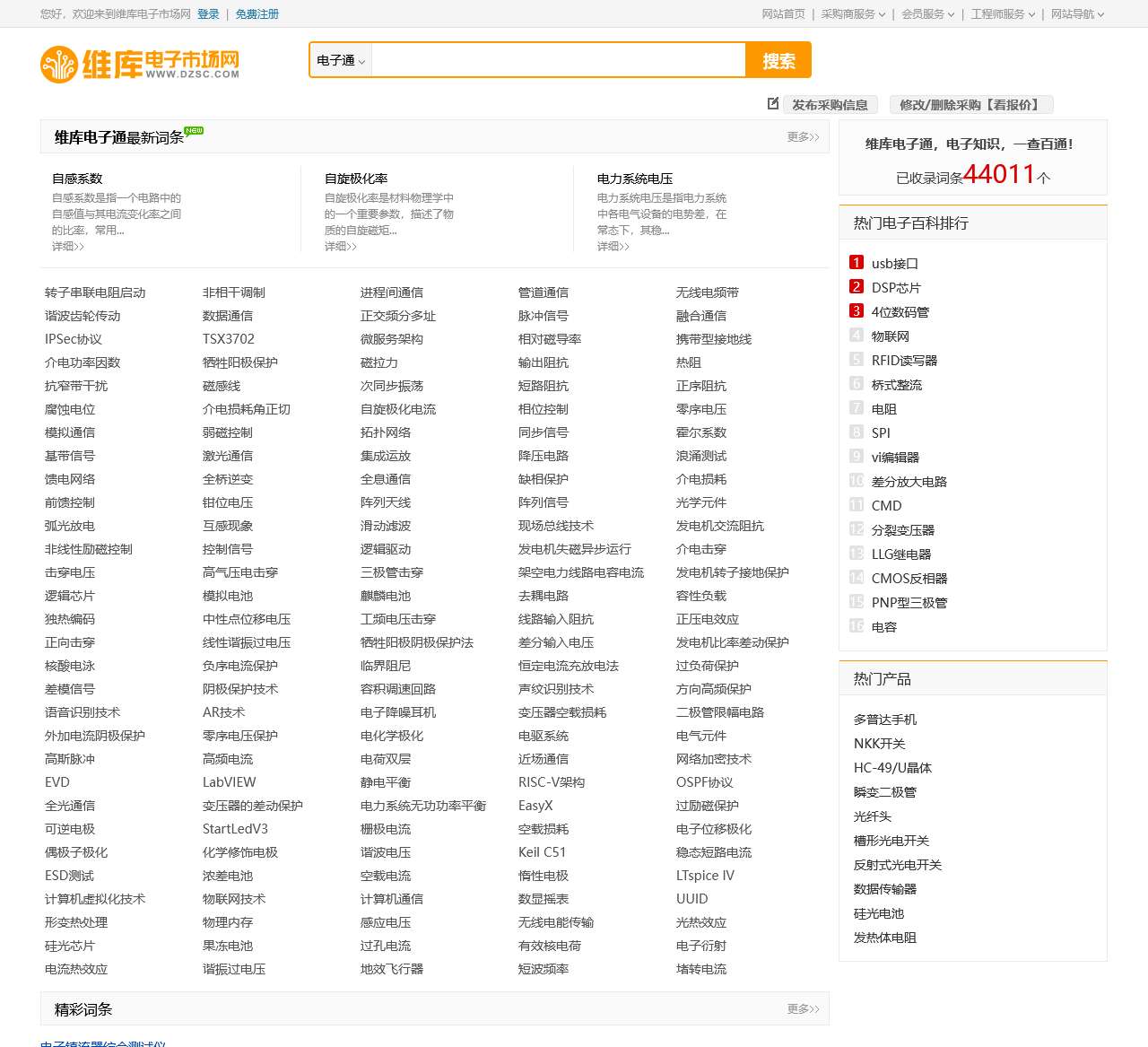
Task: Open the 电子通 search category dropdown
Action: point(341,60)
